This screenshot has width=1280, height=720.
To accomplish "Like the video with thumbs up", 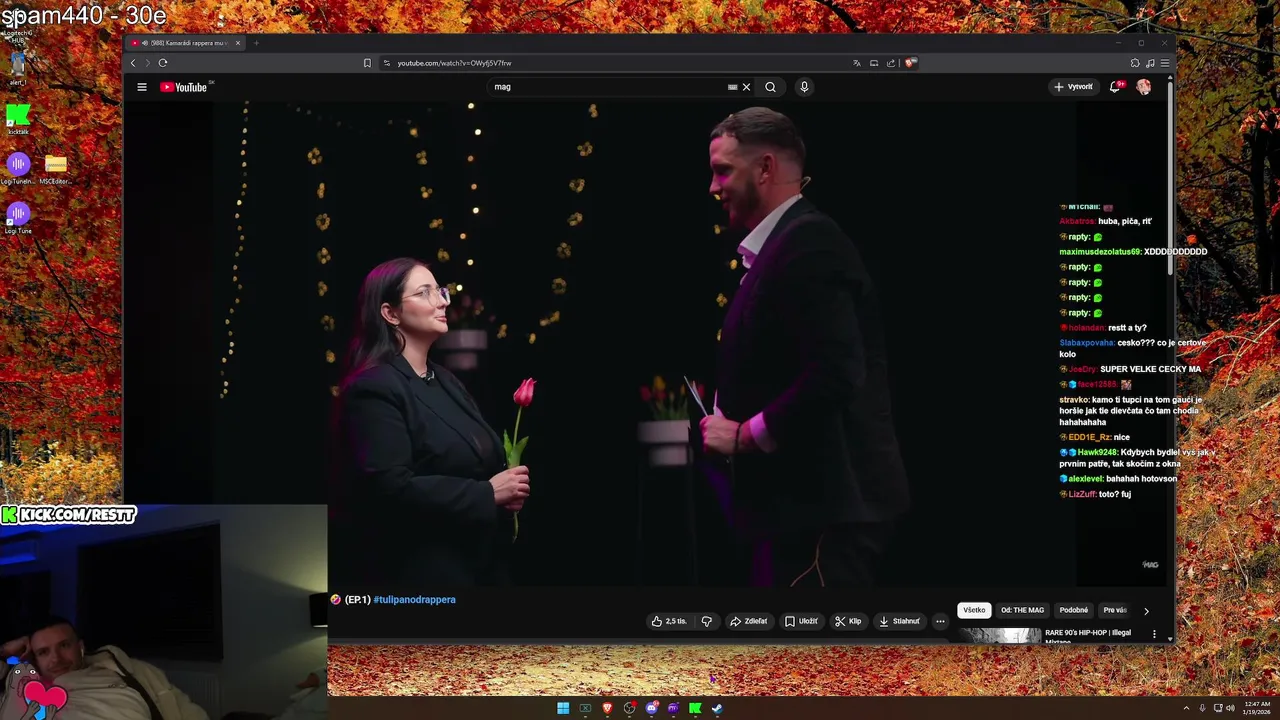I will pyautogui.click(x=669, y=621).
